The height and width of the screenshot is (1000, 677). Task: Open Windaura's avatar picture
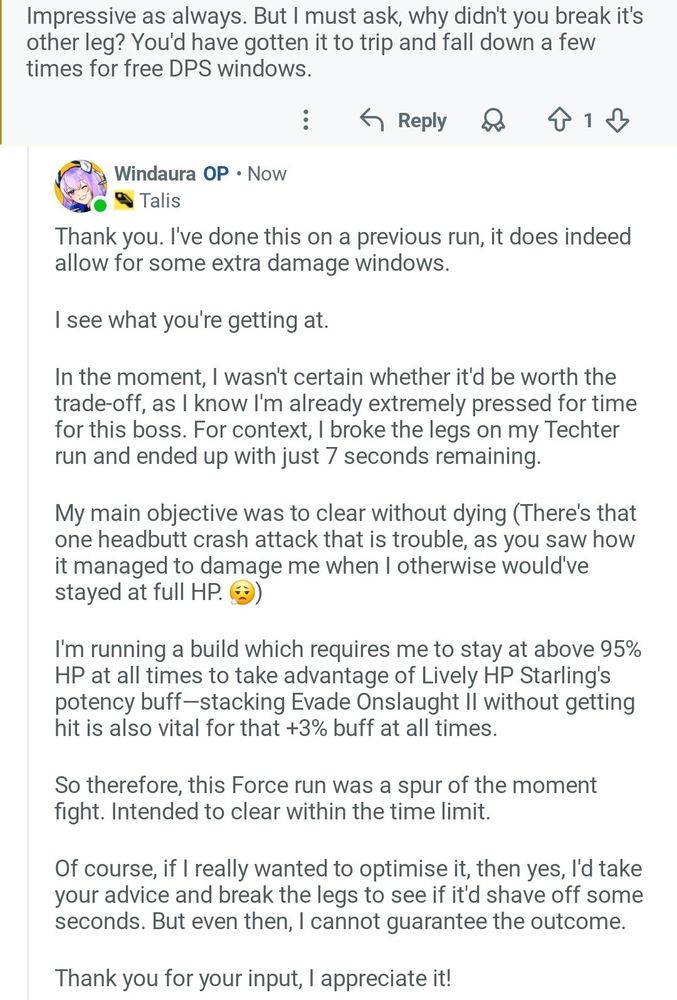(80, 186)
